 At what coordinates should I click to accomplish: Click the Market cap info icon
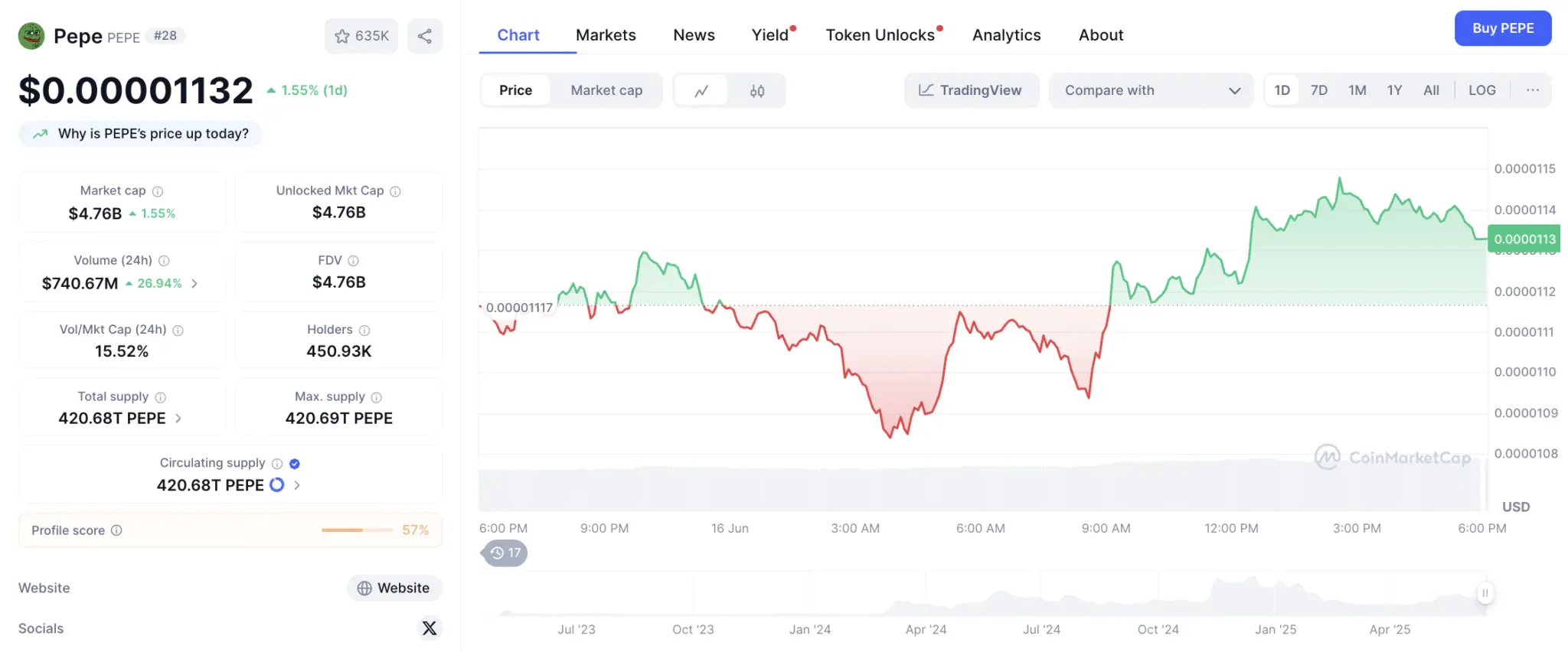click(158, 191)
